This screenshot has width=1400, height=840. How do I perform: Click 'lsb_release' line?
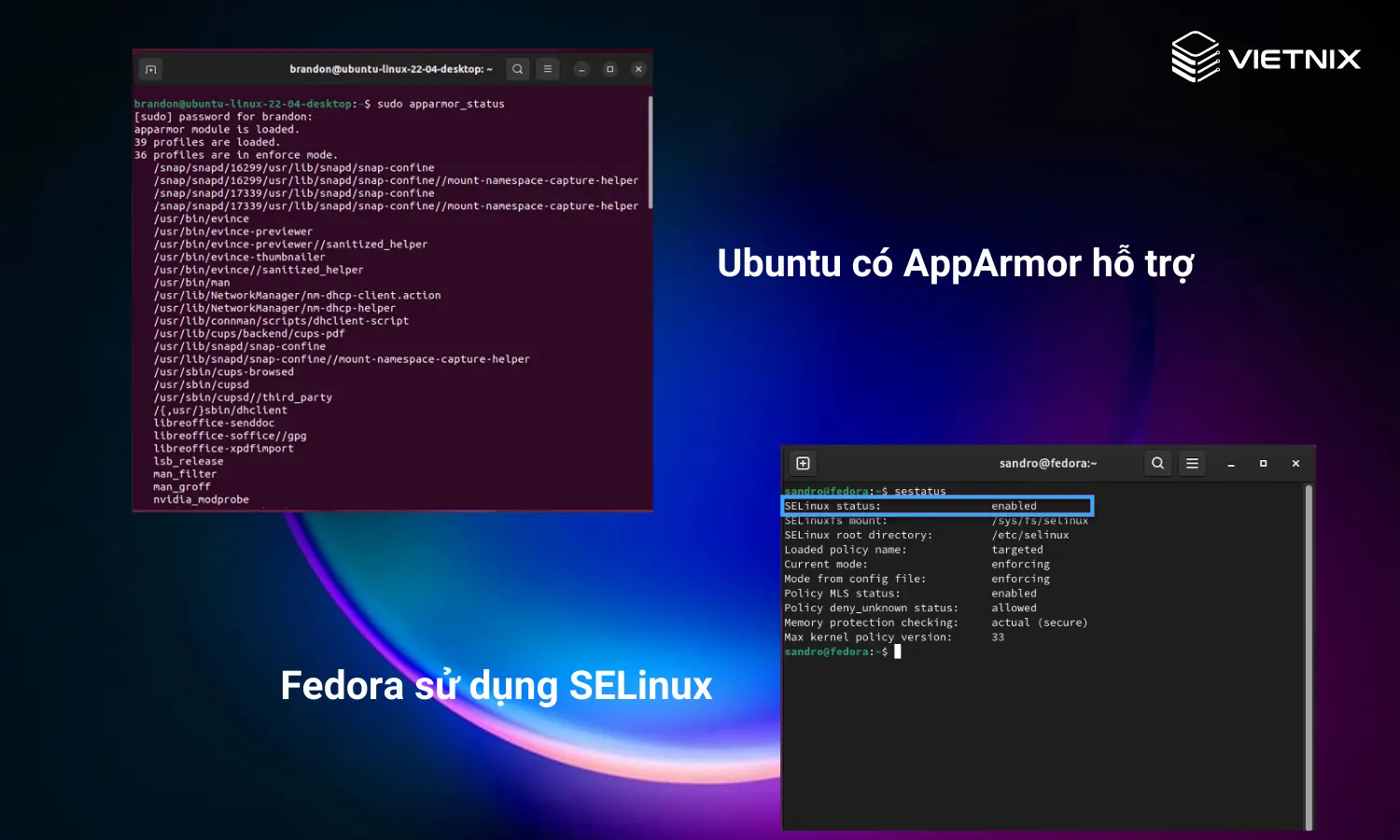click(x=189, y=462)
